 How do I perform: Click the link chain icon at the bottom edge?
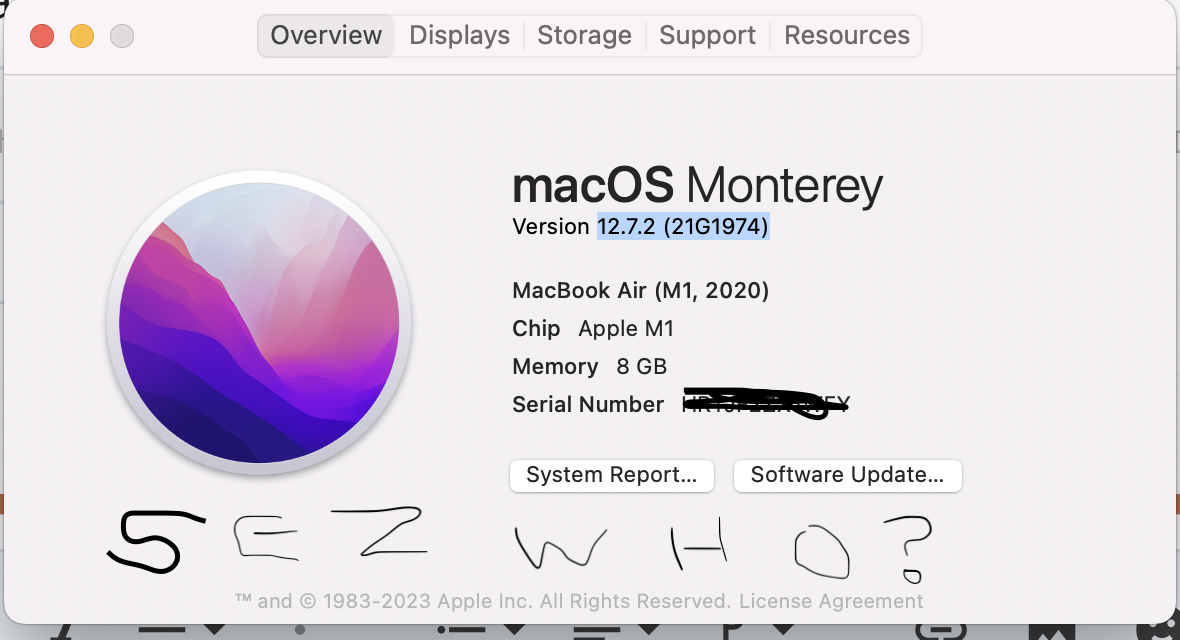pos(941,631)
